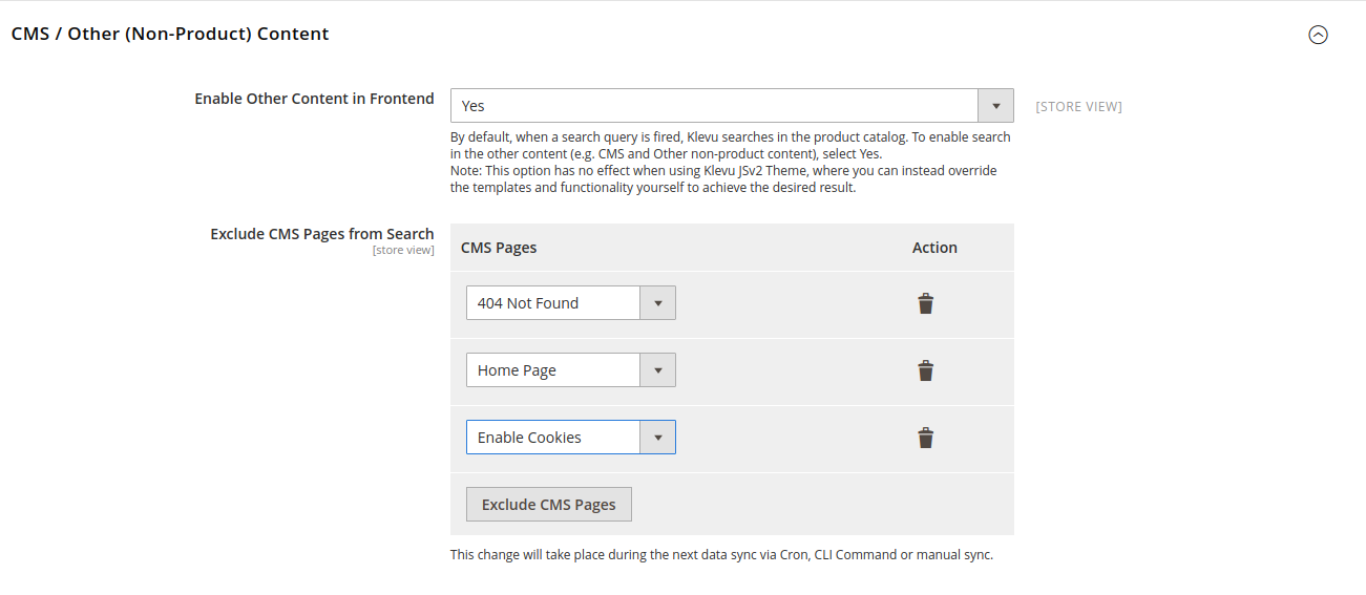Viewport: 1366px width, 595px height.
Task: Collapse the CMS section using circled chevron
Action: coord(1318,35)
